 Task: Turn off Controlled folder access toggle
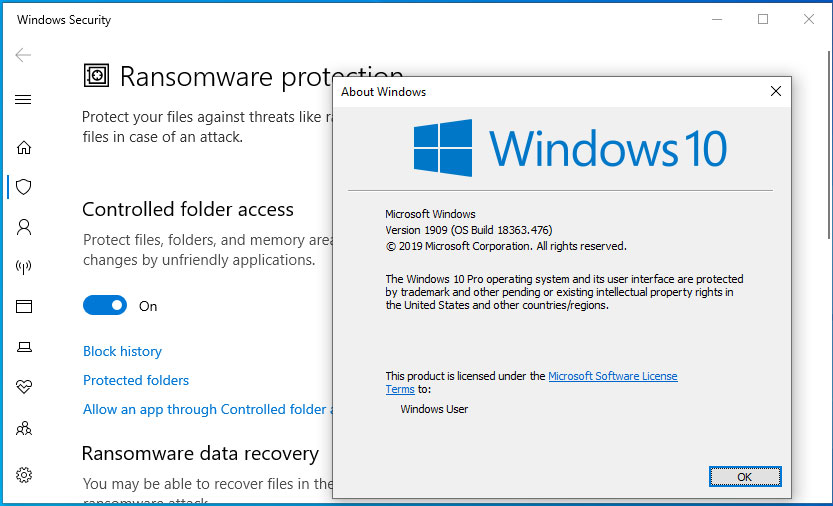(x=105, y=306)
